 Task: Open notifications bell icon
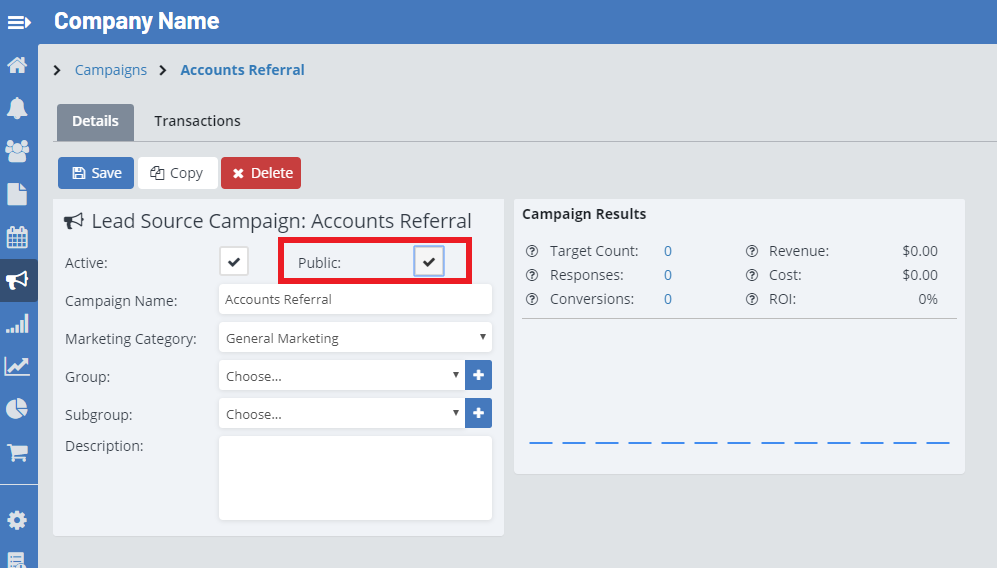17,108
